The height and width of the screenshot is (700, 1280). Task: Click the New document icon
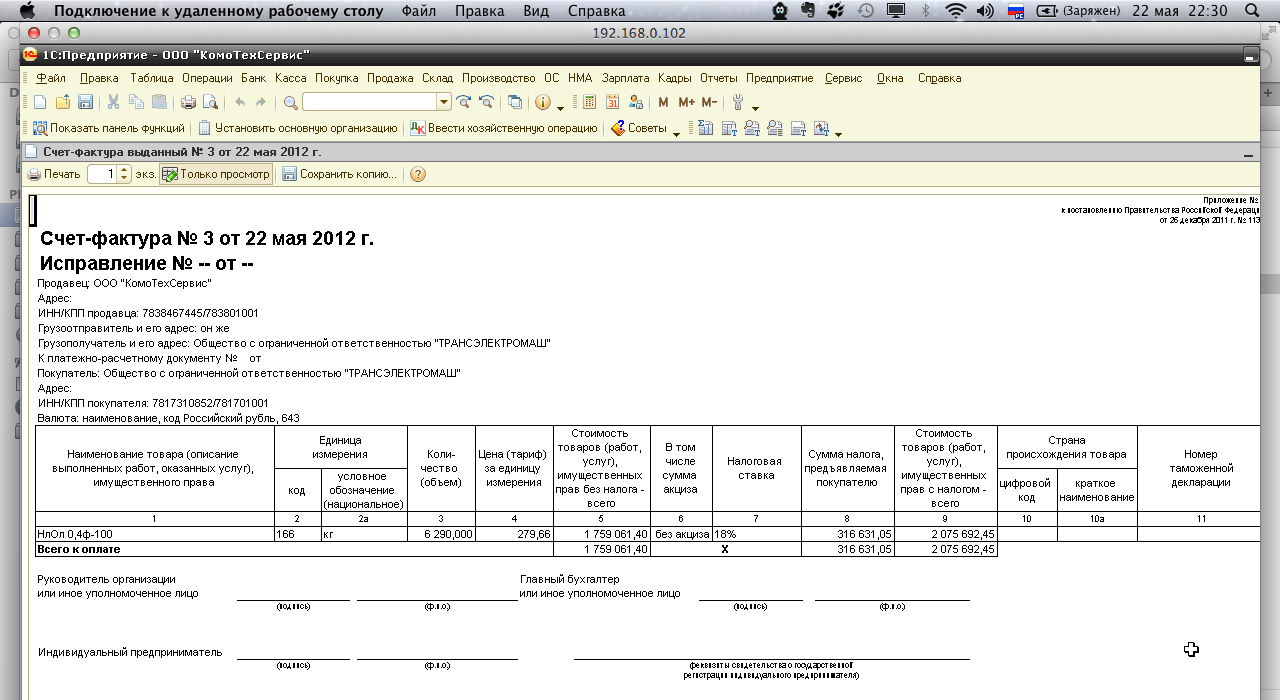40,102
